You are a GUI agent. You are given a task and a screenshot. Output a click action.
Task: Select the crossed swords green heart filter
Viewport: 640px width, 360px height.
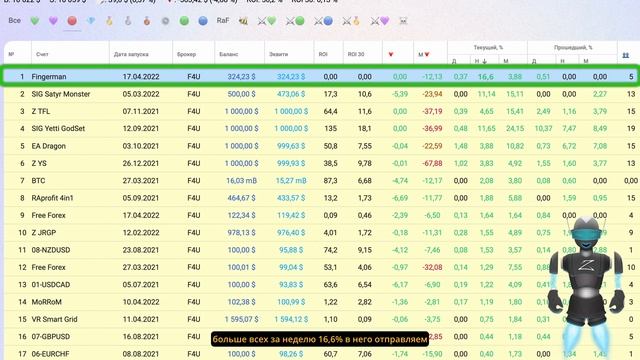(267, 21)
